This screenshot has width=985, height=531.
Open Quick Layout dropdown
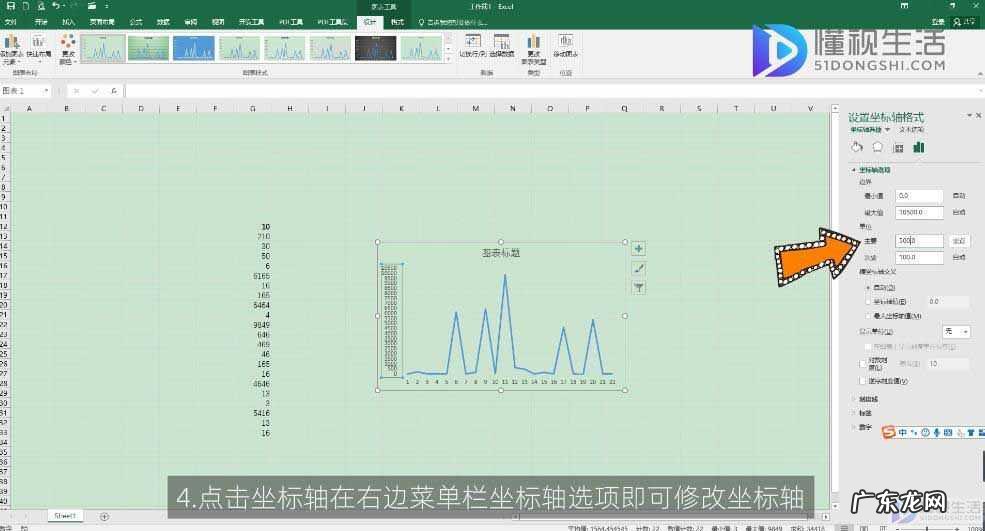[x=39, y=50]
